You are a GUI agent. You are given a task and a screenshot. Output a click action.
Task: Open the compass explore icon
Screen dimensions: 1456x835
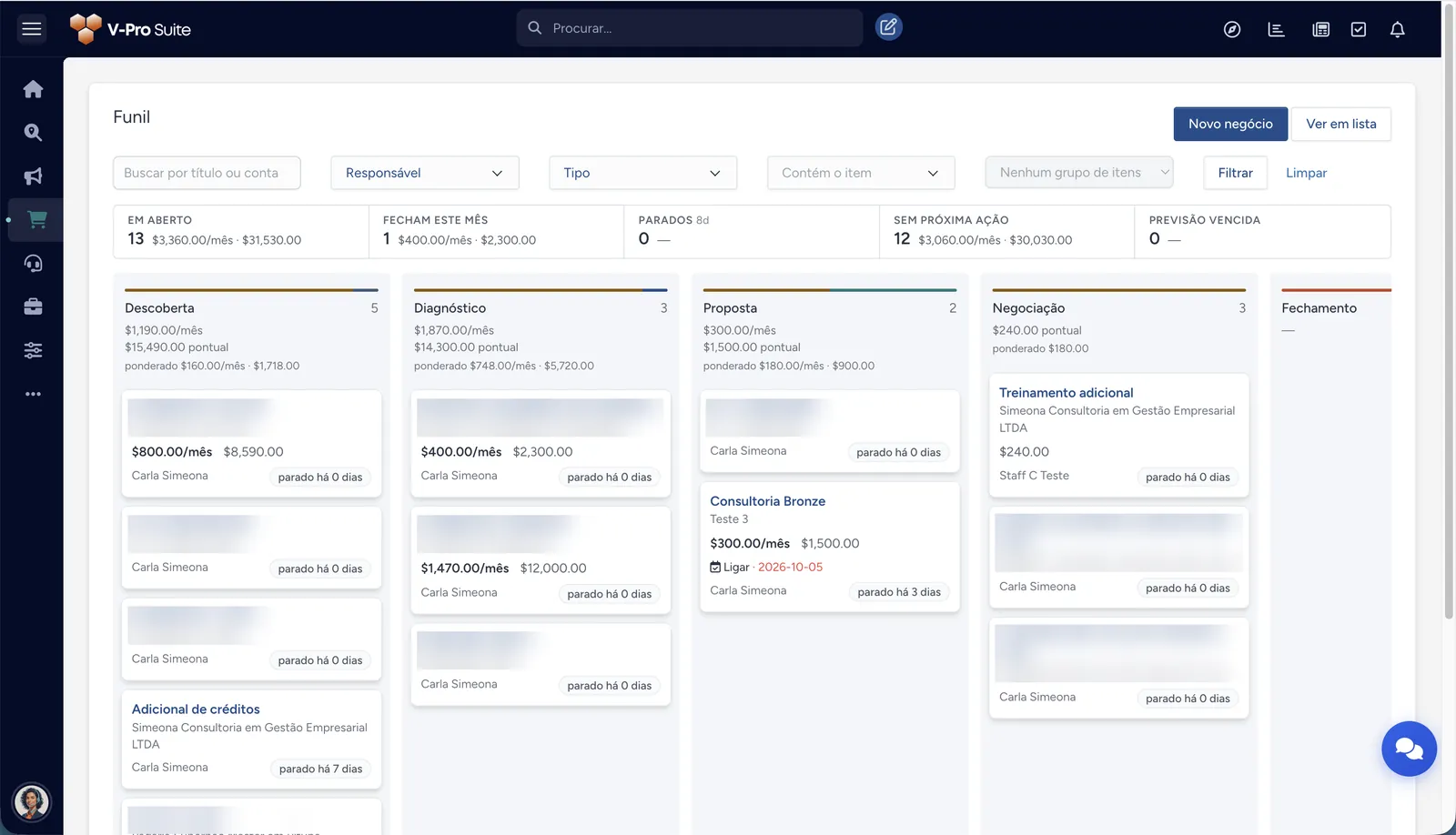1232,30
